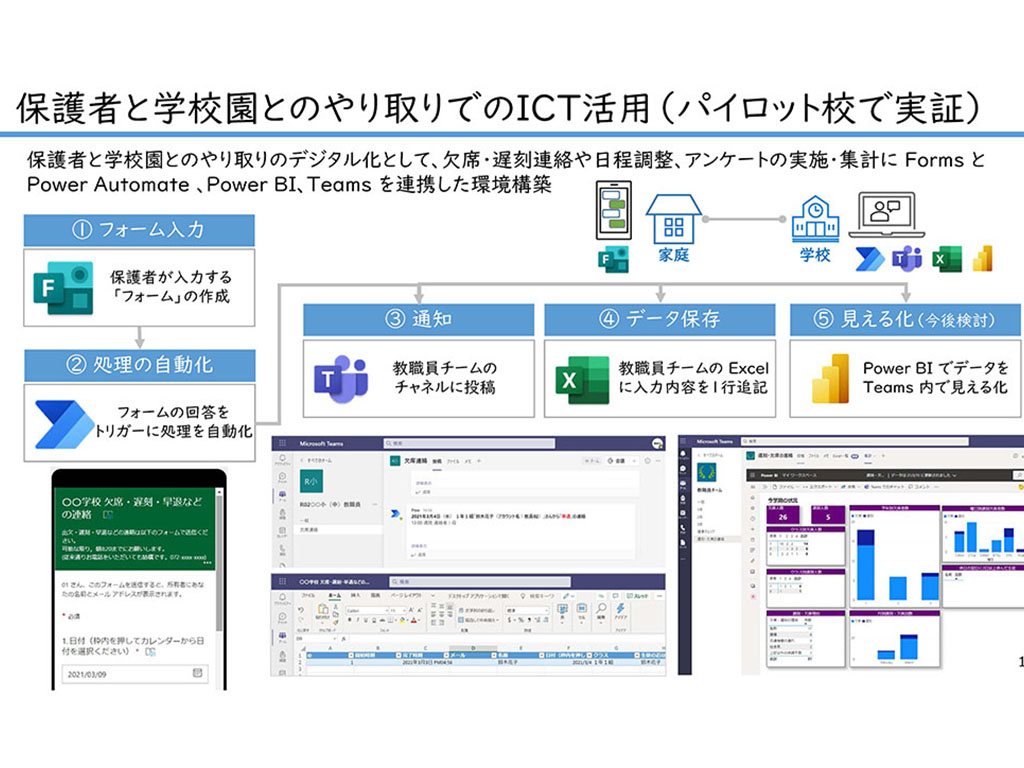Click Paste clipboard icon in Excel ribbon
1024x768 pixels.
323,609
